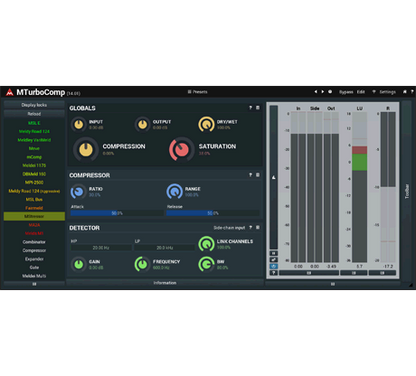Select Meldy Road 124 (aggressive) device
This screenshot has width=416, height=376.
coord(34,191)
